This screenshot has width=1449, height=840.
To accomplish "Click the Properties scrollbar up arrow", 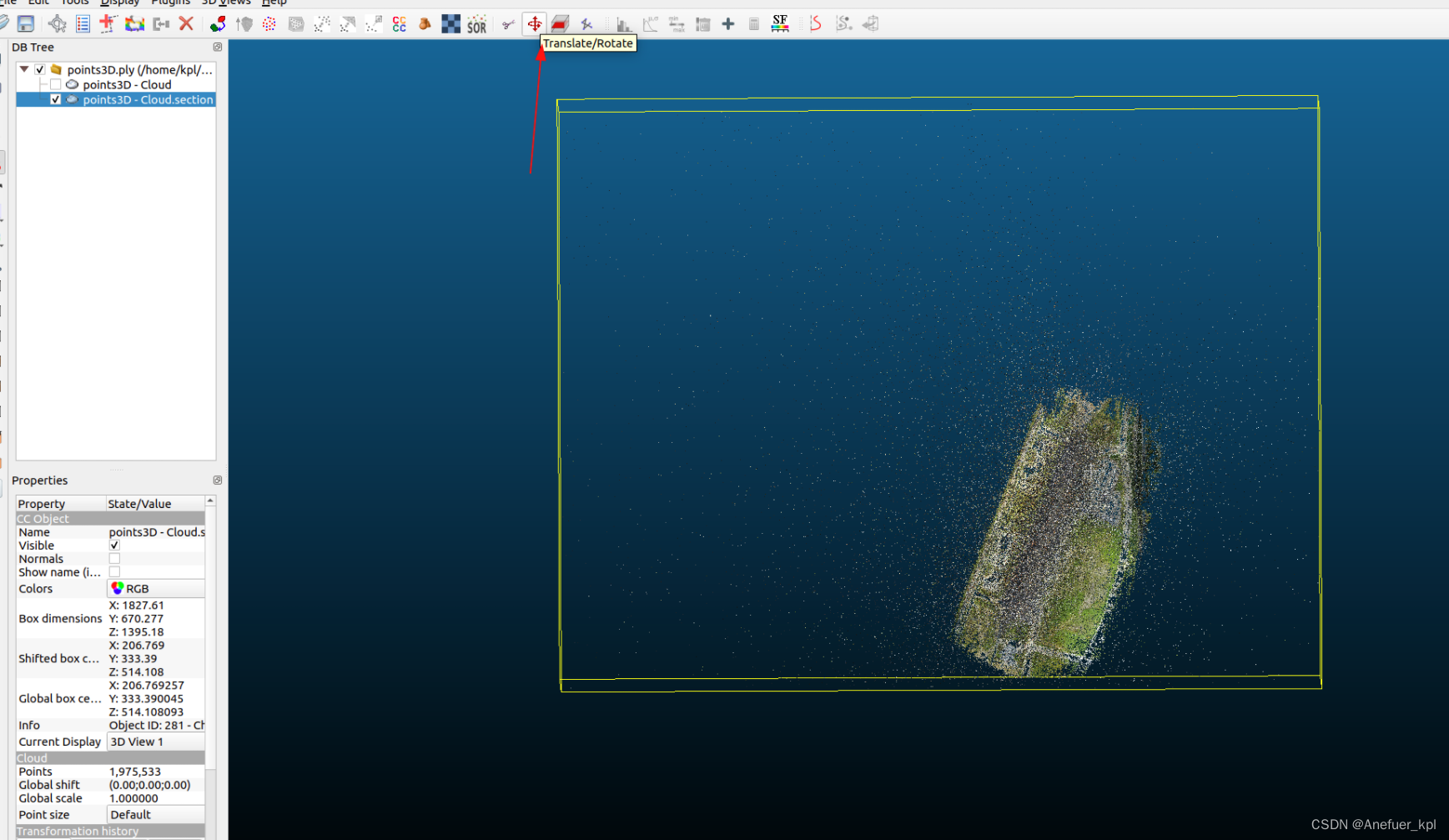I will (x=210, y=501).
